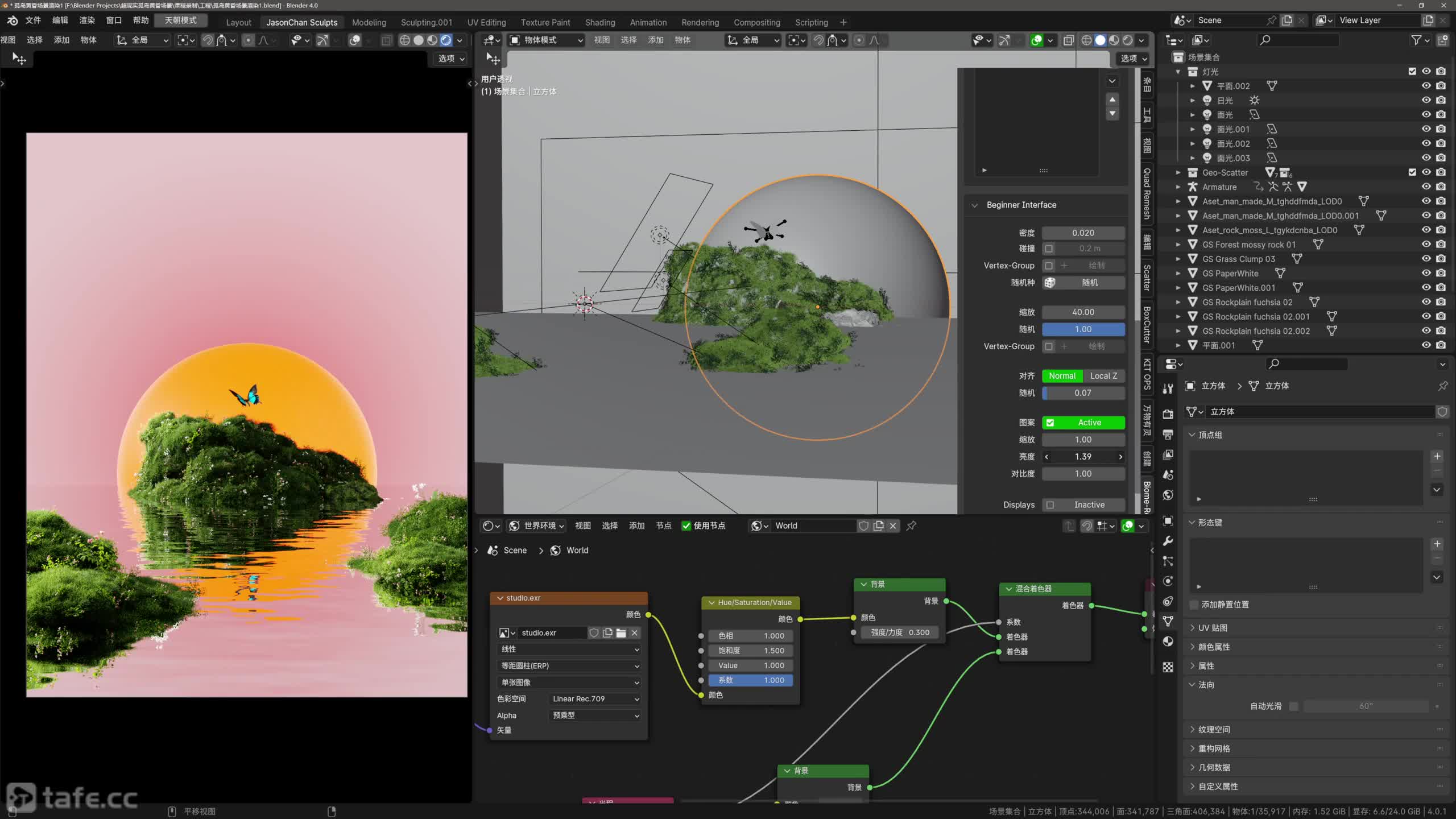Image resolution: width=1456 pixels, height=819 pixels.
Task: Open Scatter sidebar tab
Action: point(1147,278)
